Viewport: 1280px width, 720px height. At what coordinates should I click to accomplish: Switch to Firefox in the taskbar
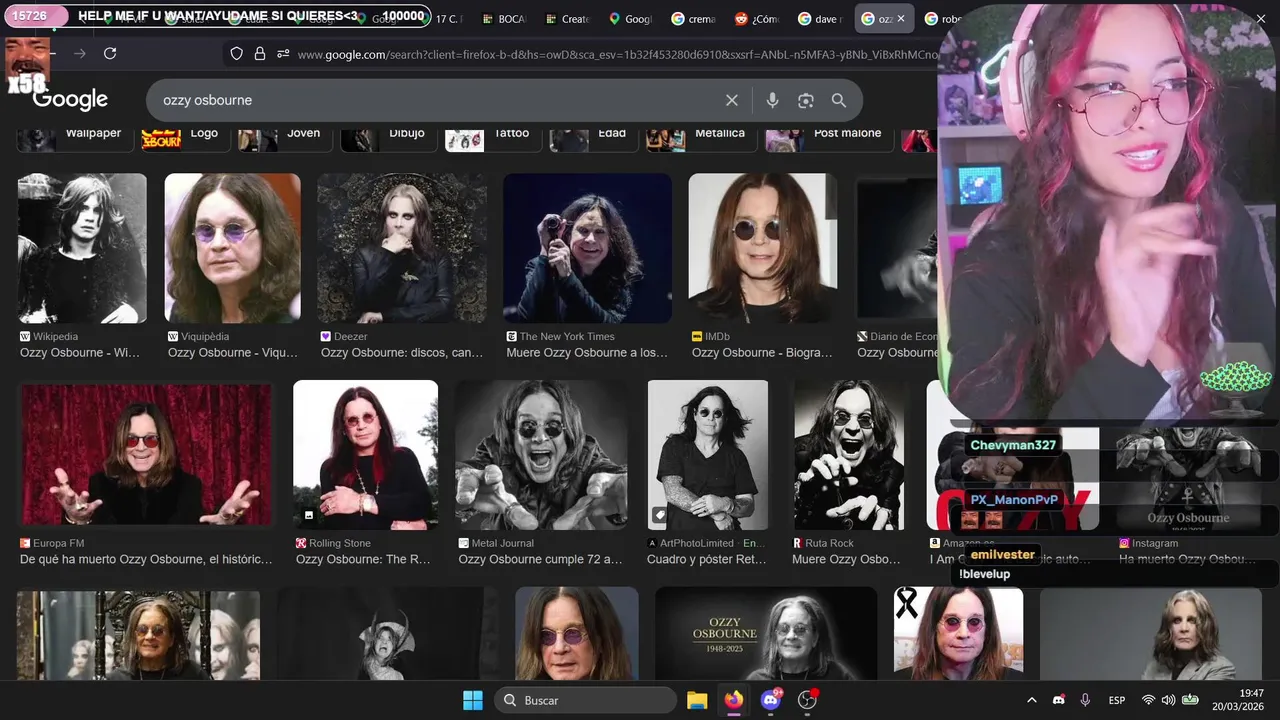[734, 700]
